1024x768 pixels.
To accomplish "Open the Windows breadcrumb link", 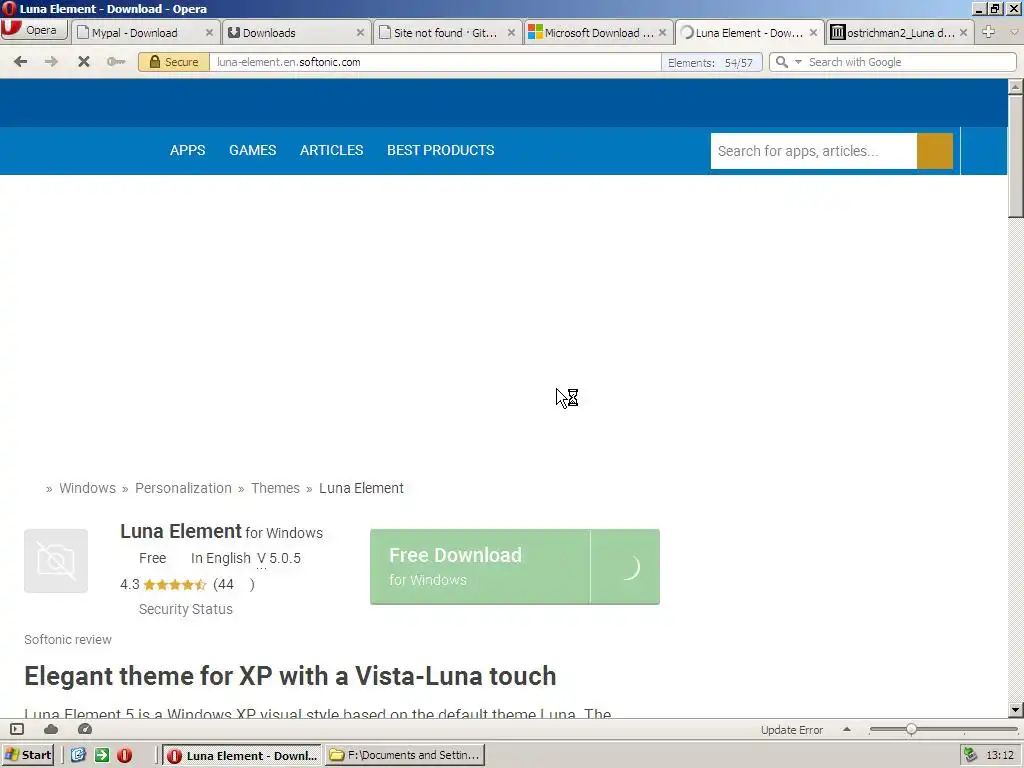I will click(x=88, y=488).
